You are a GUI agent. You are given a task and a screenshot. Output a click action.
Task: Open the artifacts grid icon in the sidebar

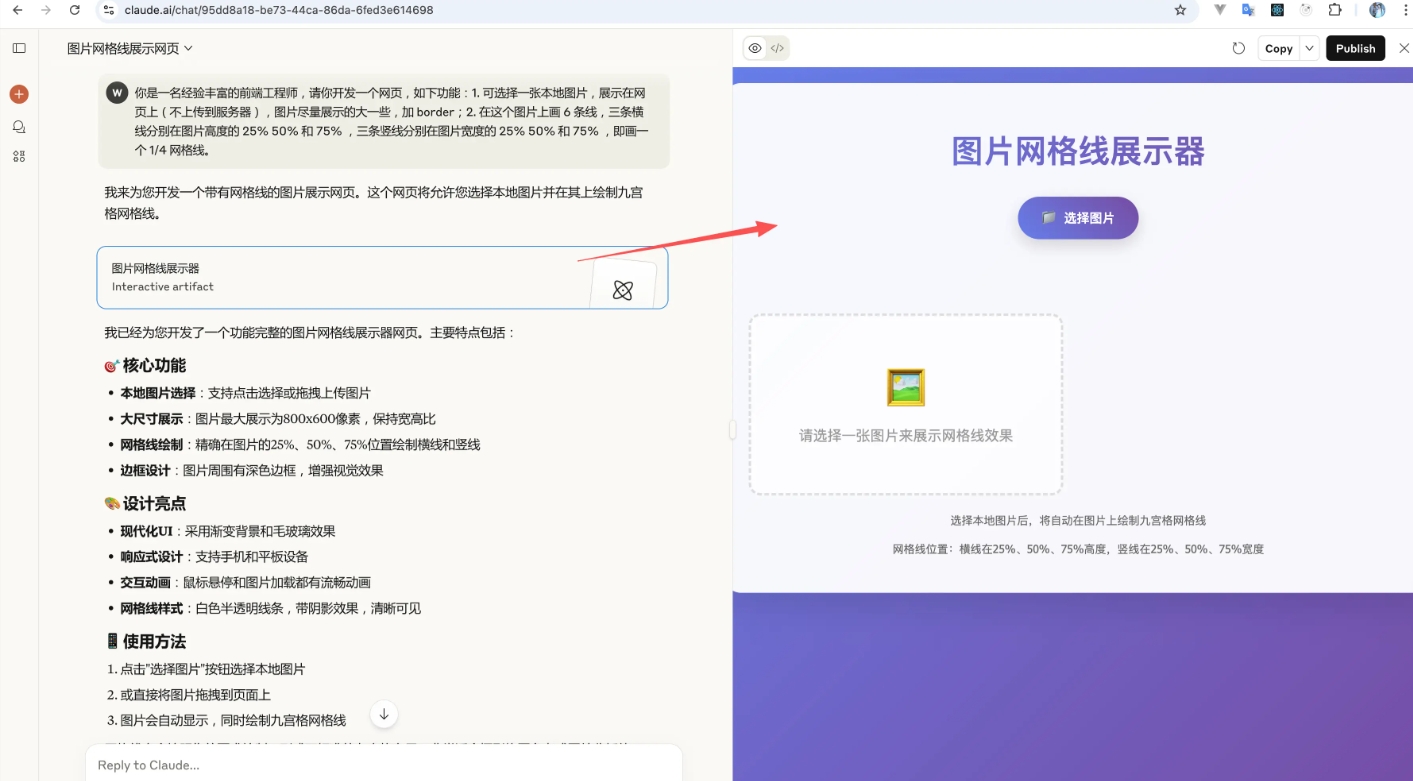pos(19,156)
